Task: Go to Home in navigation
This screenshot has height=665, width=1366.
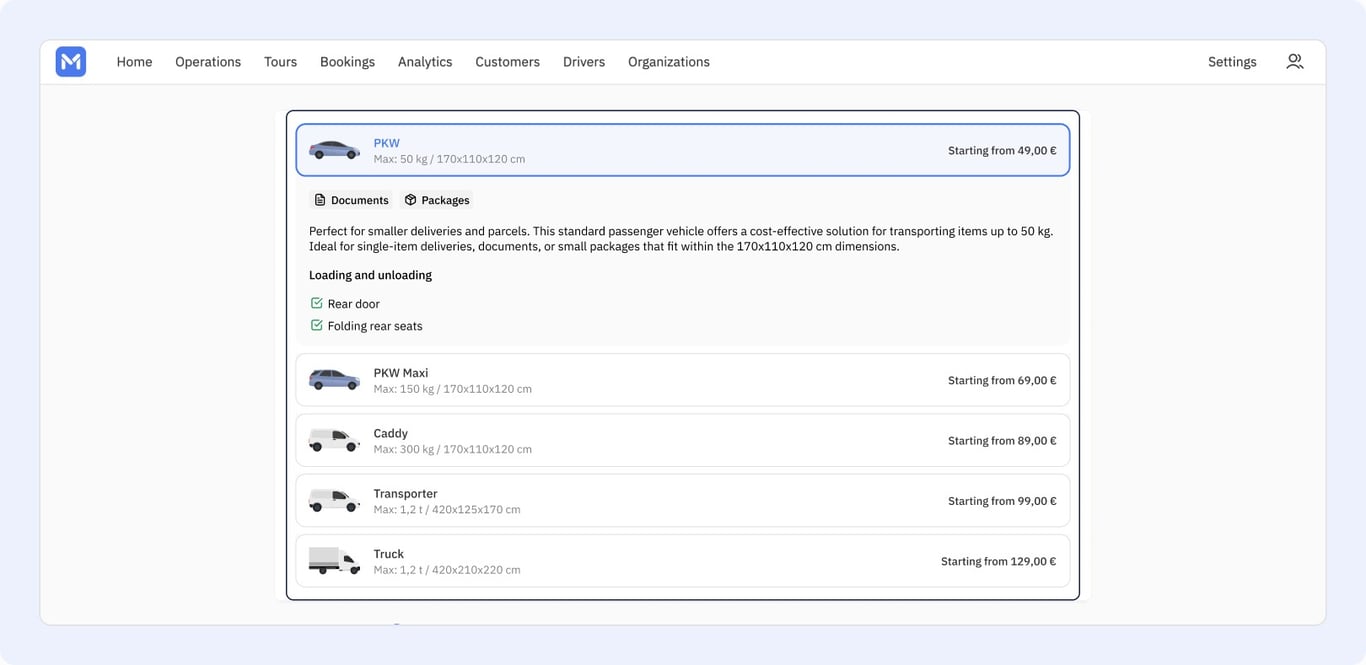Action: (134, 62)
